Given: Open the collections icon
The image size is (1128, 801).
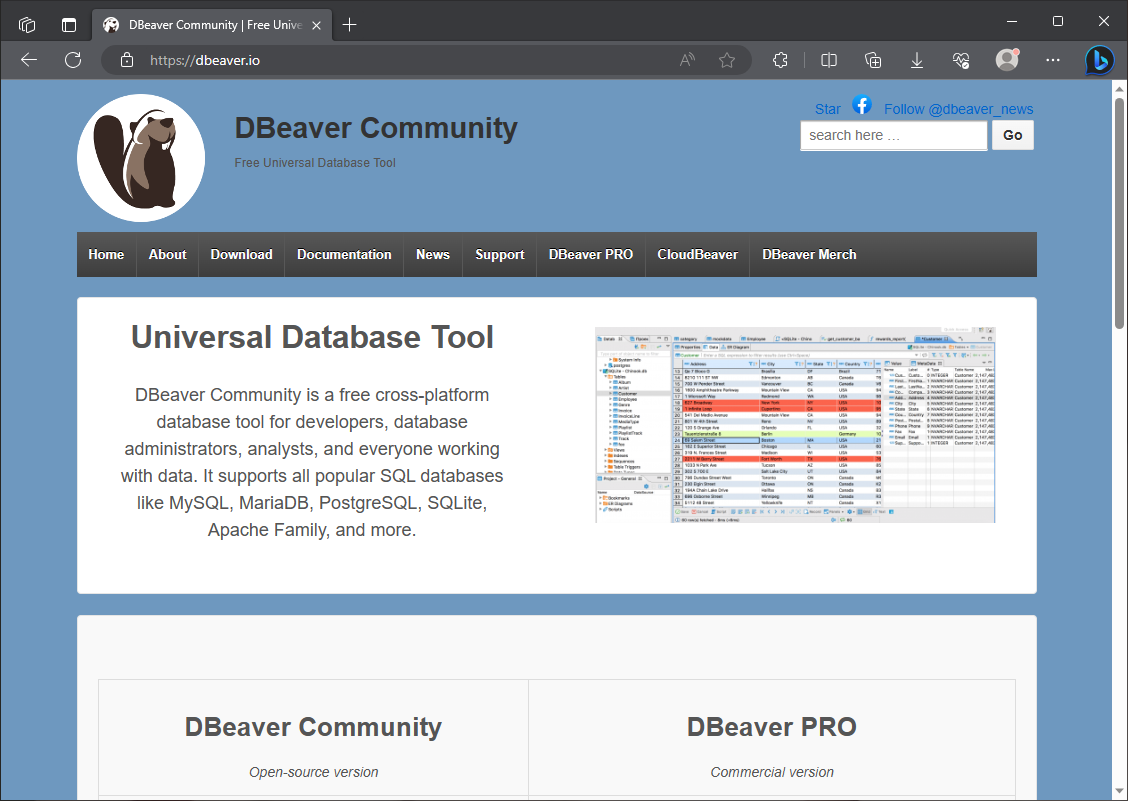Looking at the screenshot, I should point(873,60).
